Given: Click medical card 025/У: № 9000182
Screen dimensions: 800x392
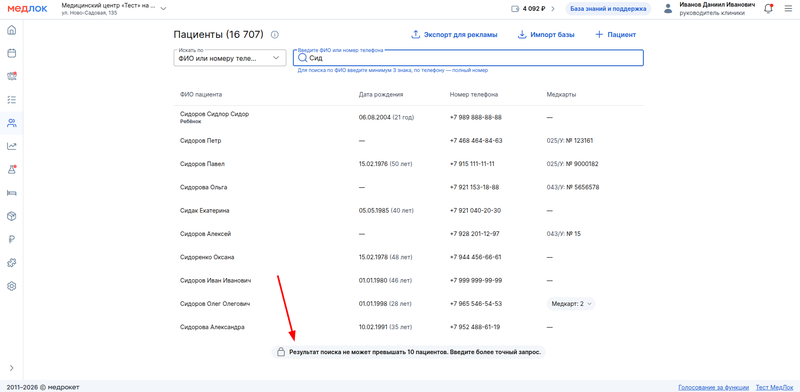Looking at the screenshot, I should [x=572, y=164].
